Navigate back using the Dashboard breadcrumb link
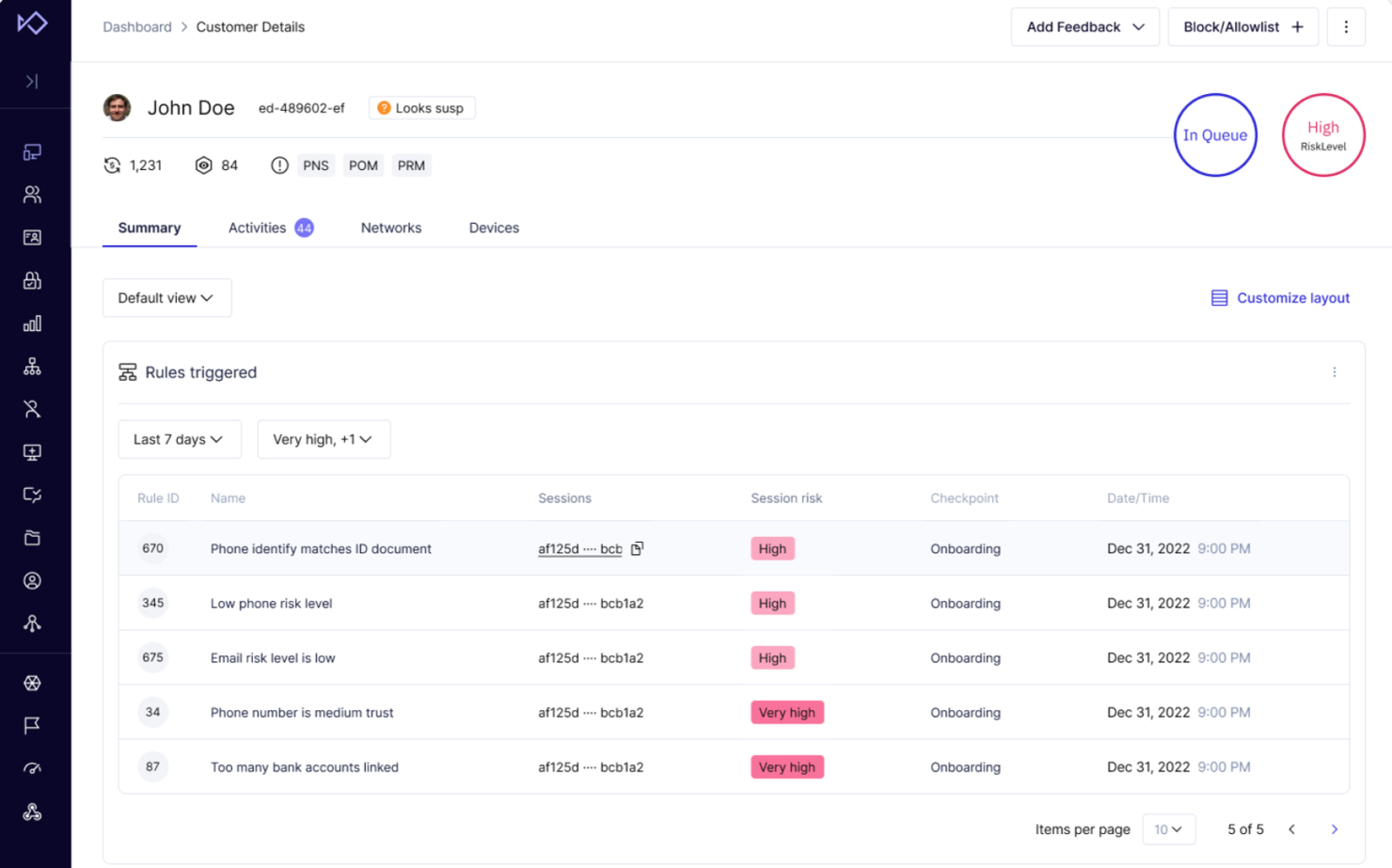The height and width of the screenshot is (868, 1392). (x=137, y=26)
